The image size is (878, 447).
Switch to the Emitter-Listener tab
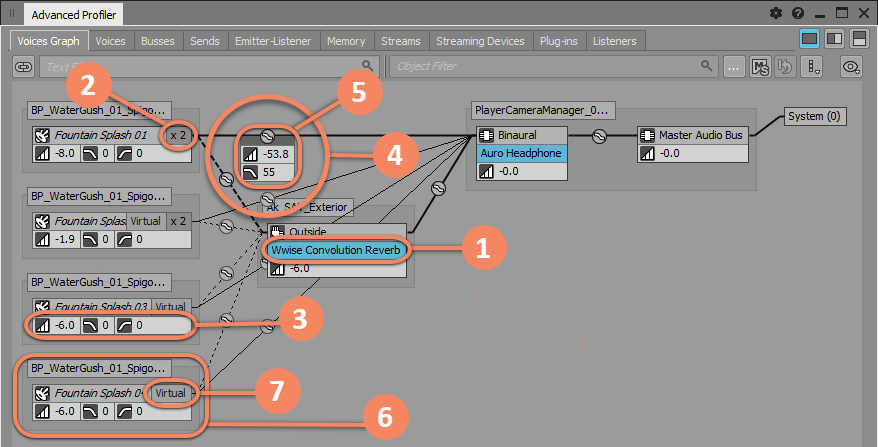pos(273,41)
